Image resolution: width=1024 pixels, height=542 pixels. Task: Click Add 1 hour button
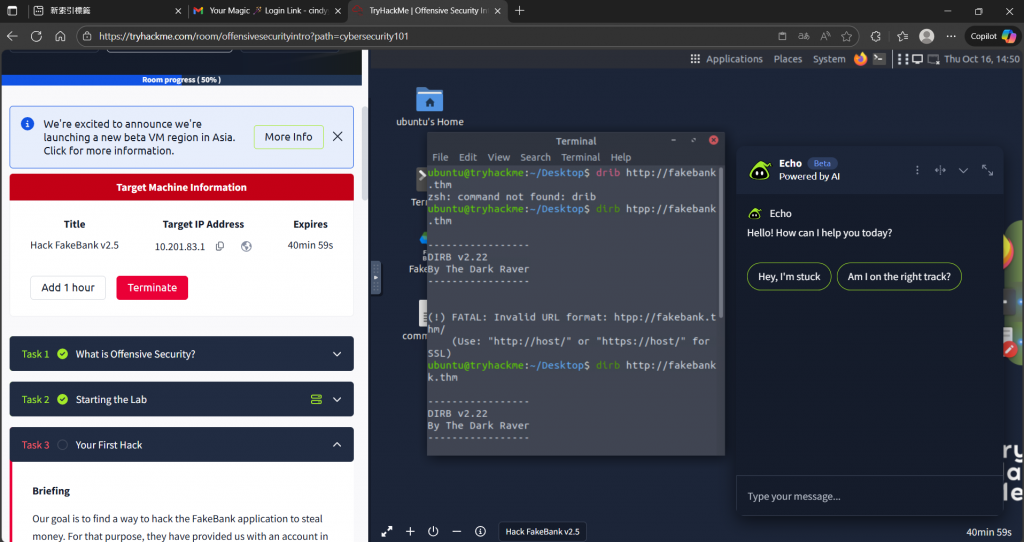pyautogui.click(x=68, y=287)
